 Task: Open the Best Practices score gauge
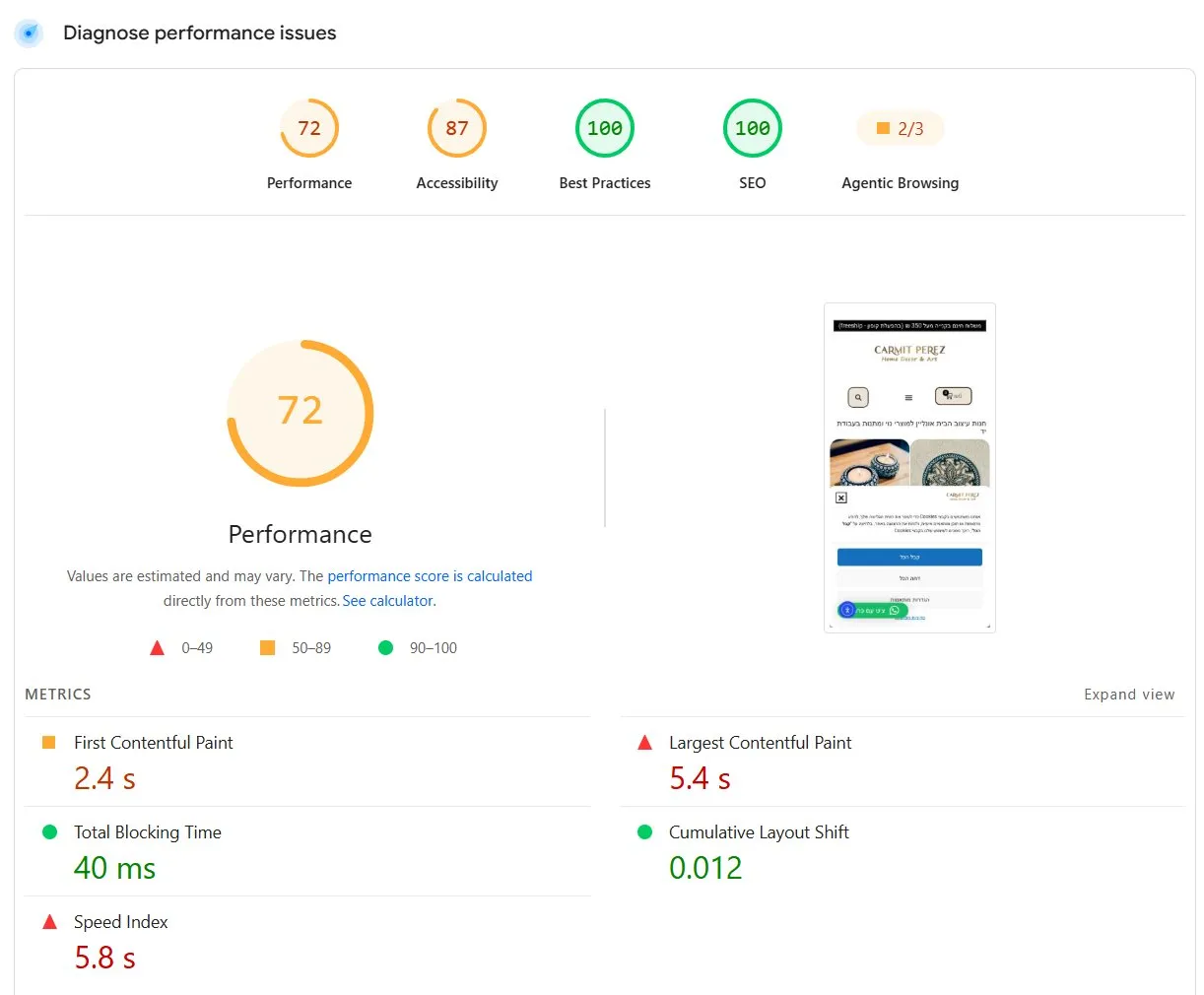coord(605,128)
